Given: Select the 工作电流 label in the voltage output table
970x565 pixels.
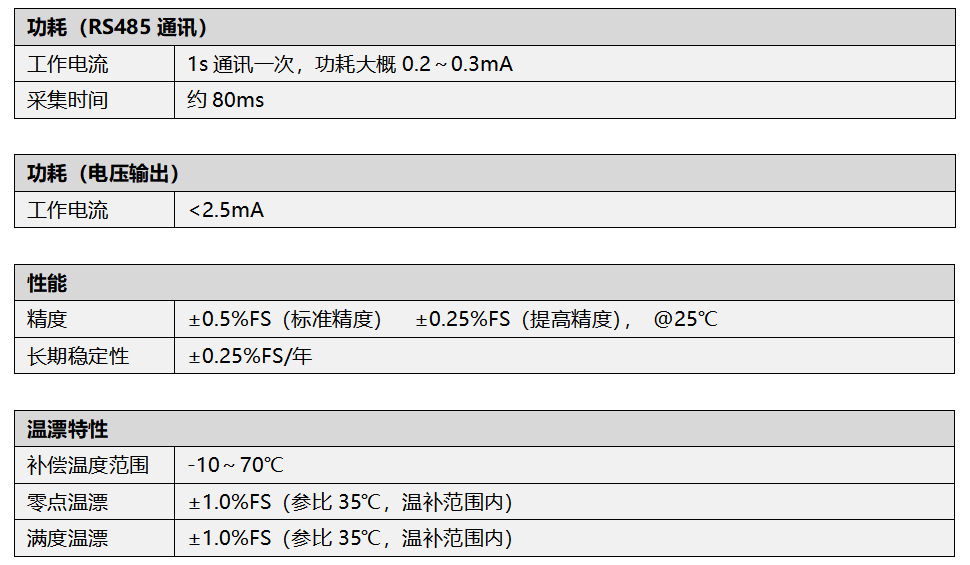Looking at the screenshot, I should point(95,210).
